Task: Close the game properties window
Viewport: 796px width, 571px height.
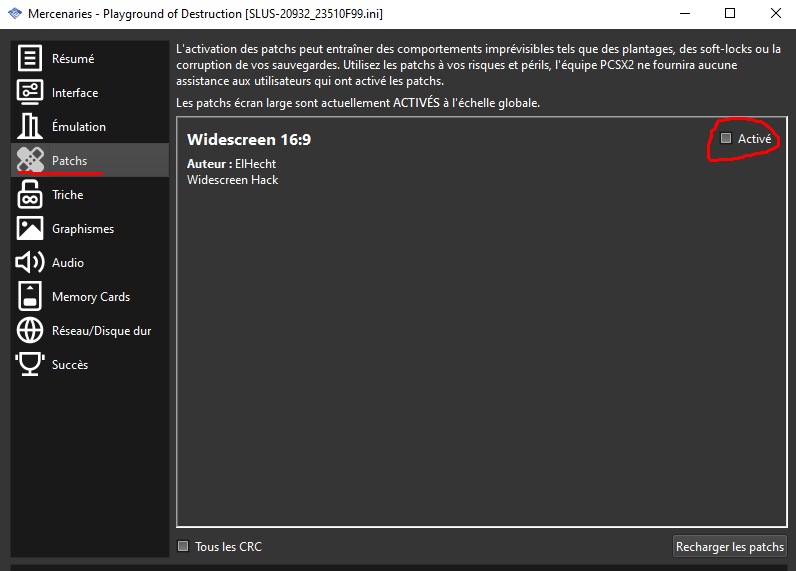Action: 776,14
